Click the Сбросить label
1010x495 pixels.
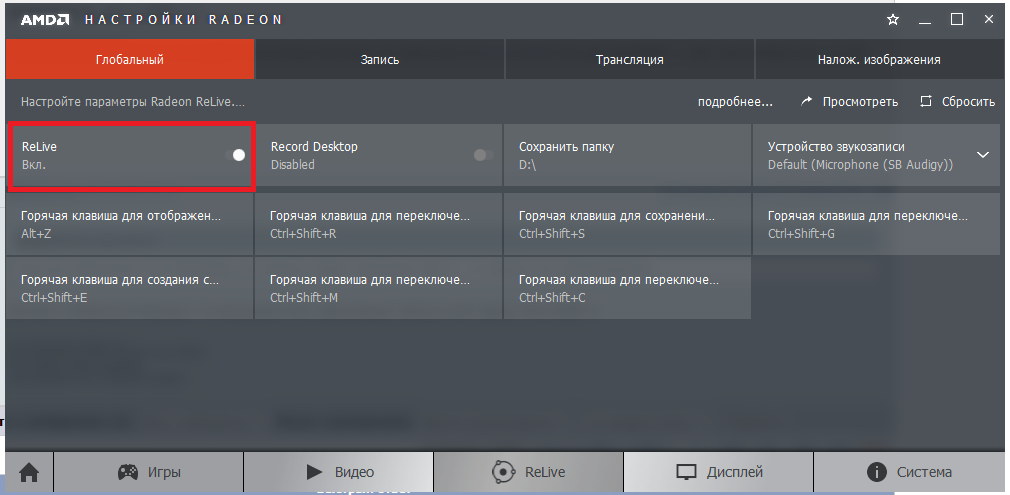point(968,102)
